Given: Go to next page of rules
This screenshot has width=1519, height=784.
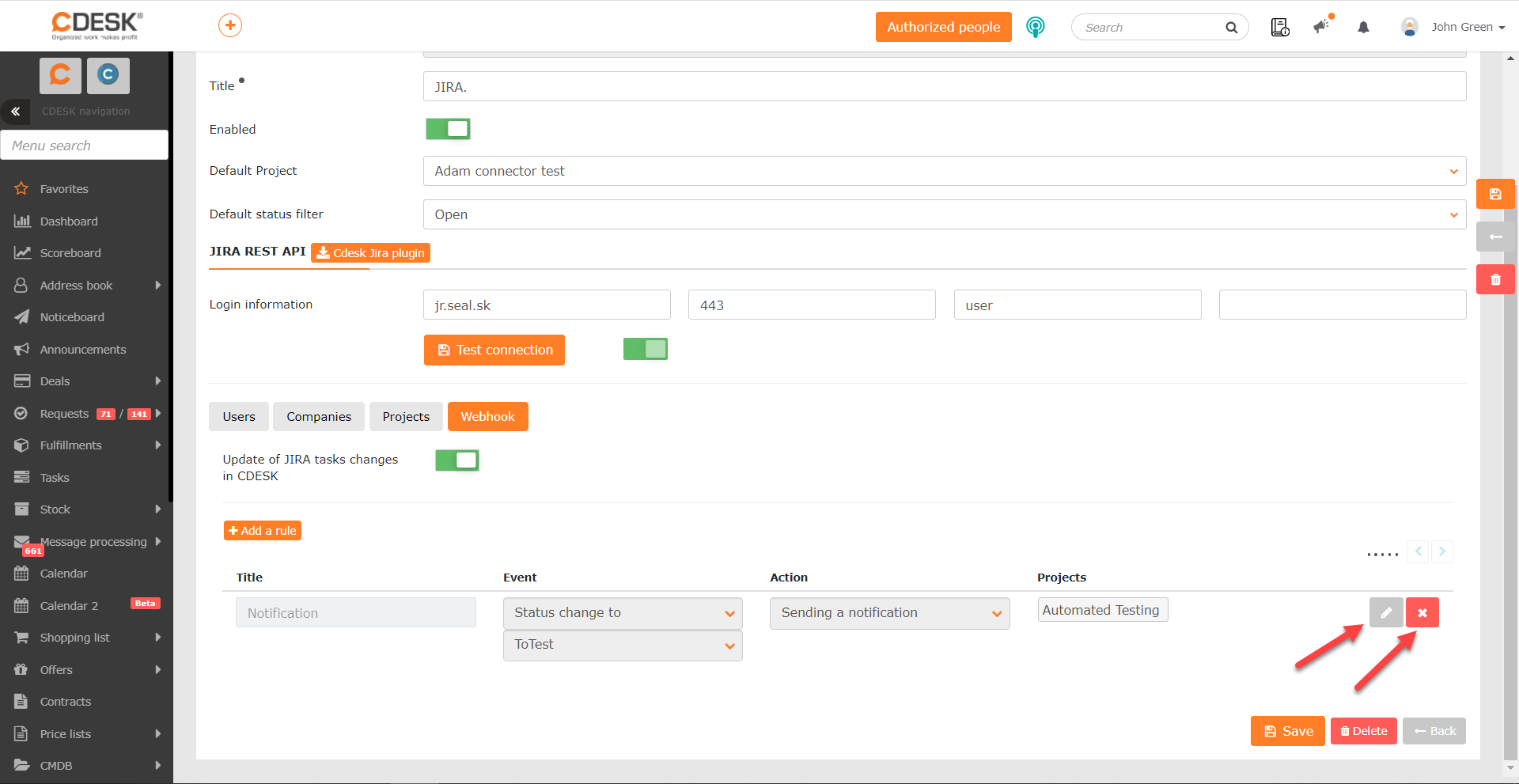Looking at the screenshot, I should 1442,551.
